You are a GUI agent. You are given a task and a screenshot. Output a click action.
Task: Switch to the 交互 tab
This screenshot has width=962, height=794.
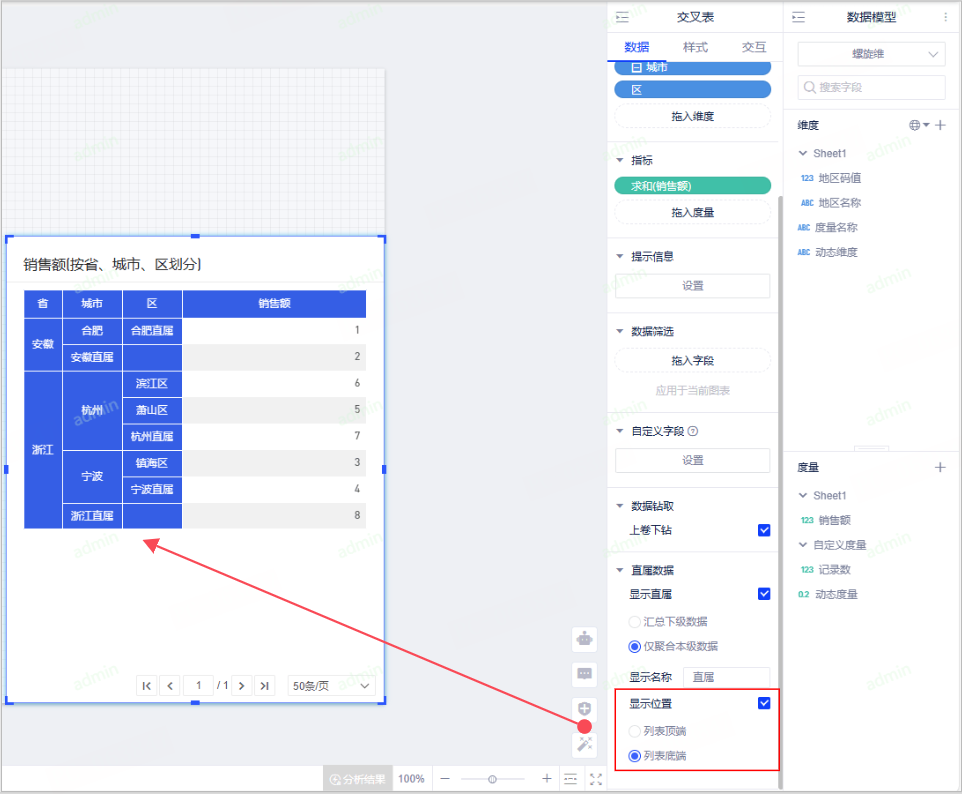tap(754, 47)
